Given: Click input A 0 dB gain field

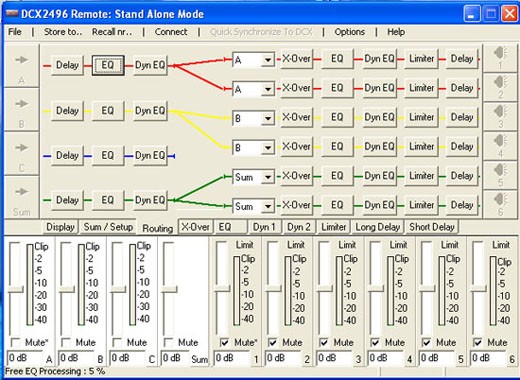Looking at the screenshot, I should coord(25,358).
